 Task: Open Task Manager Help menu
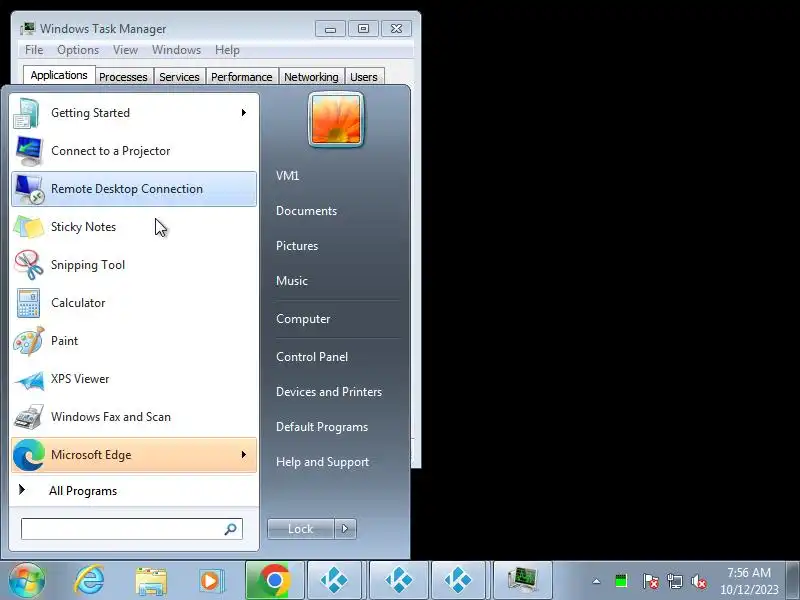(x=227, y=50)
